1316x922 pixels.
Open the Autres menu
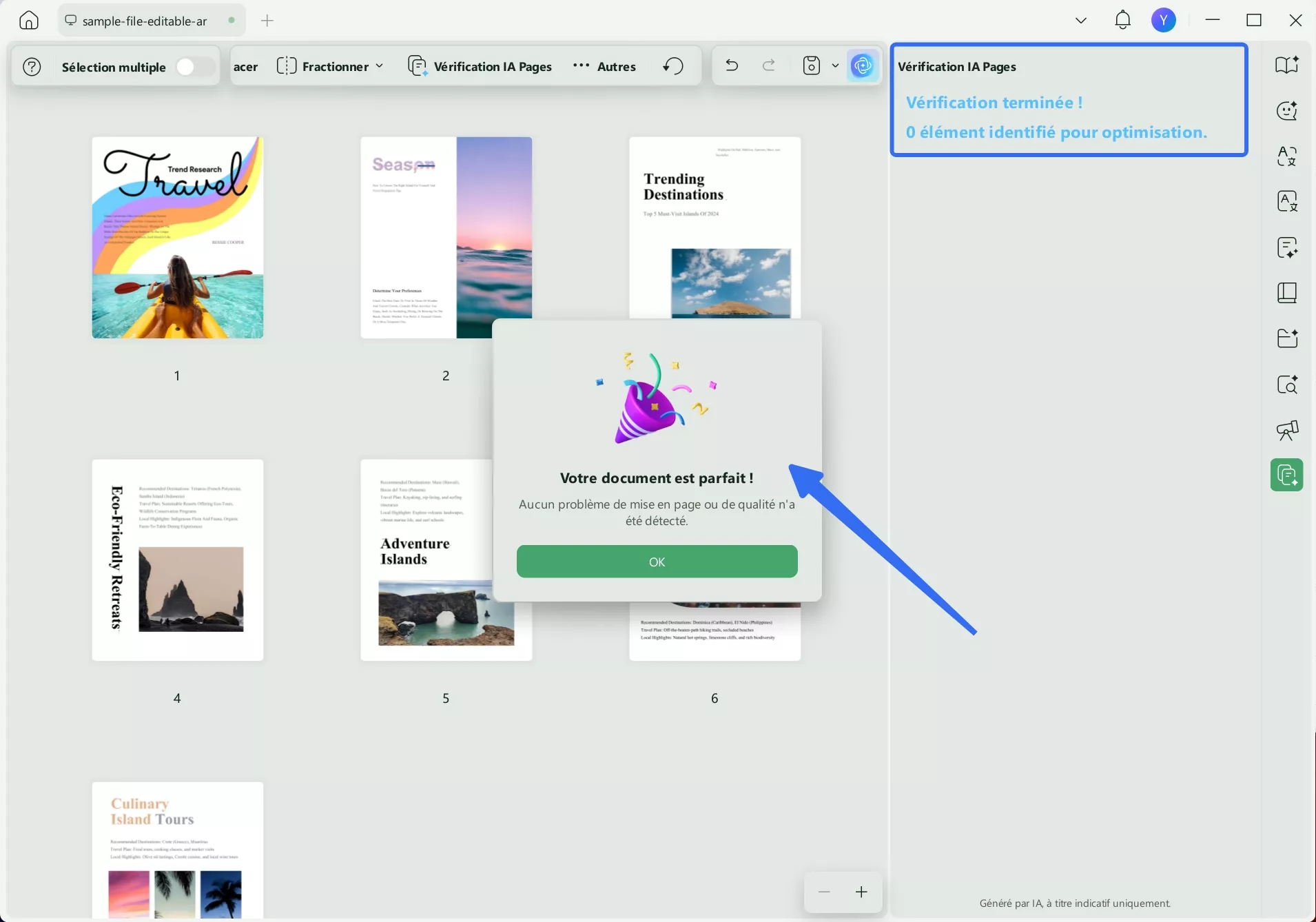pyautogui.click(x=604, y=66)
